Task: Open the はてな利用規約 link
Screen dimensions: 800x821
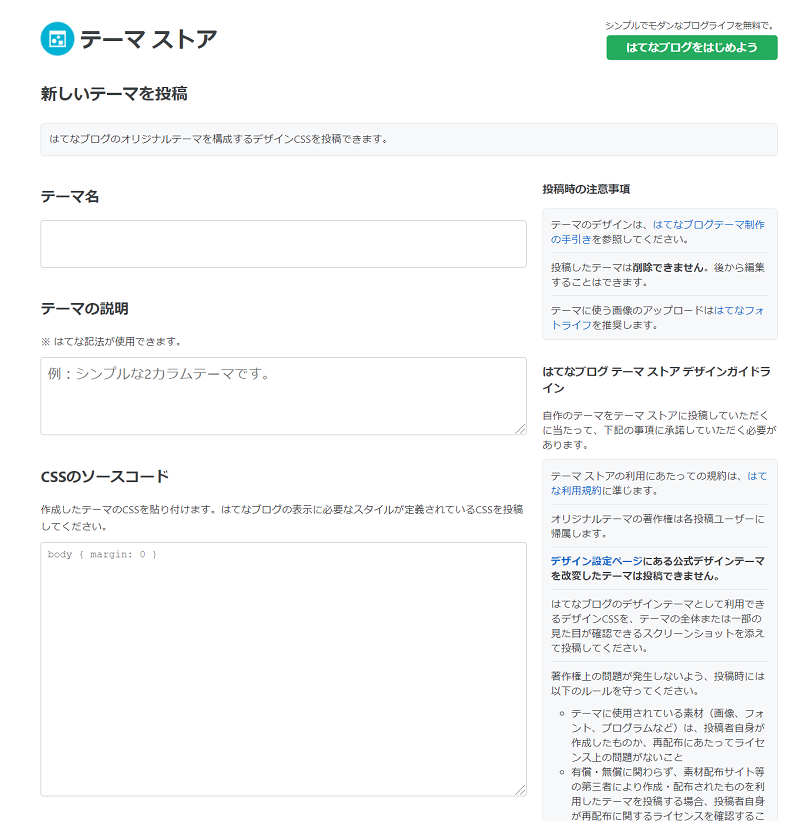Action: tap(659, 483)
